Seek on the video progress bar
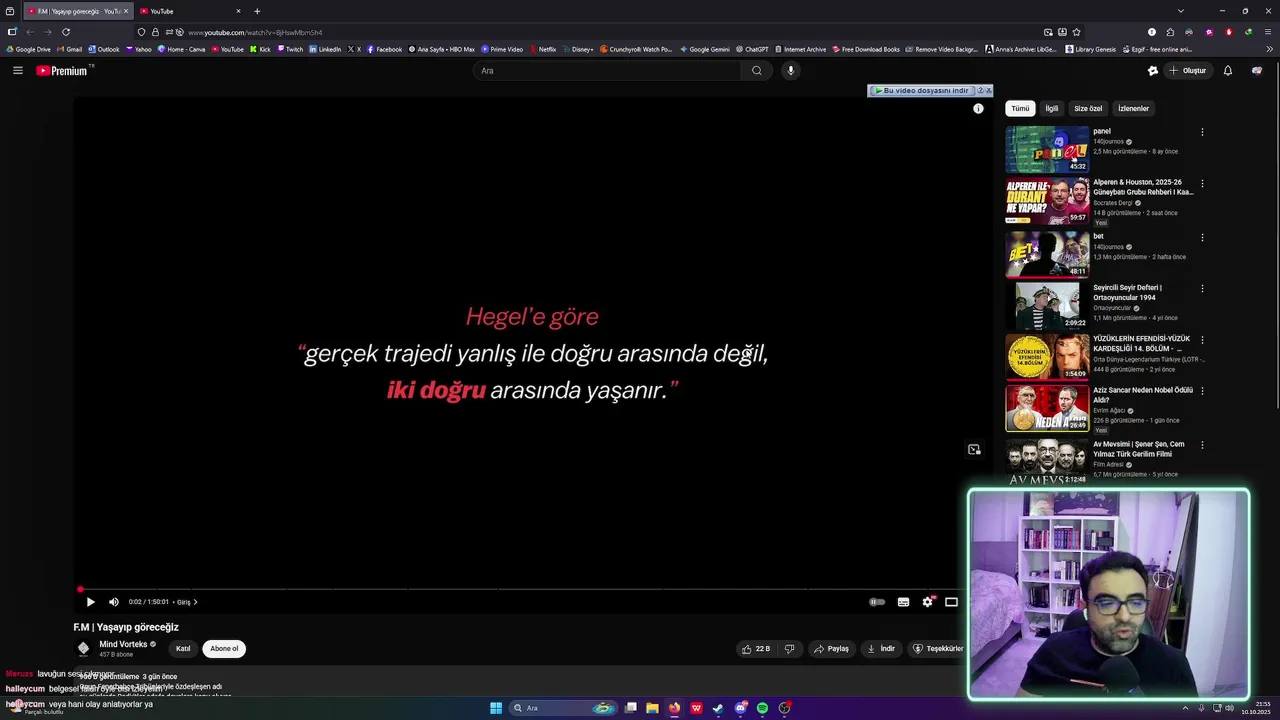The width and height of the screenshot is (1280, 720). click(518, 589)
